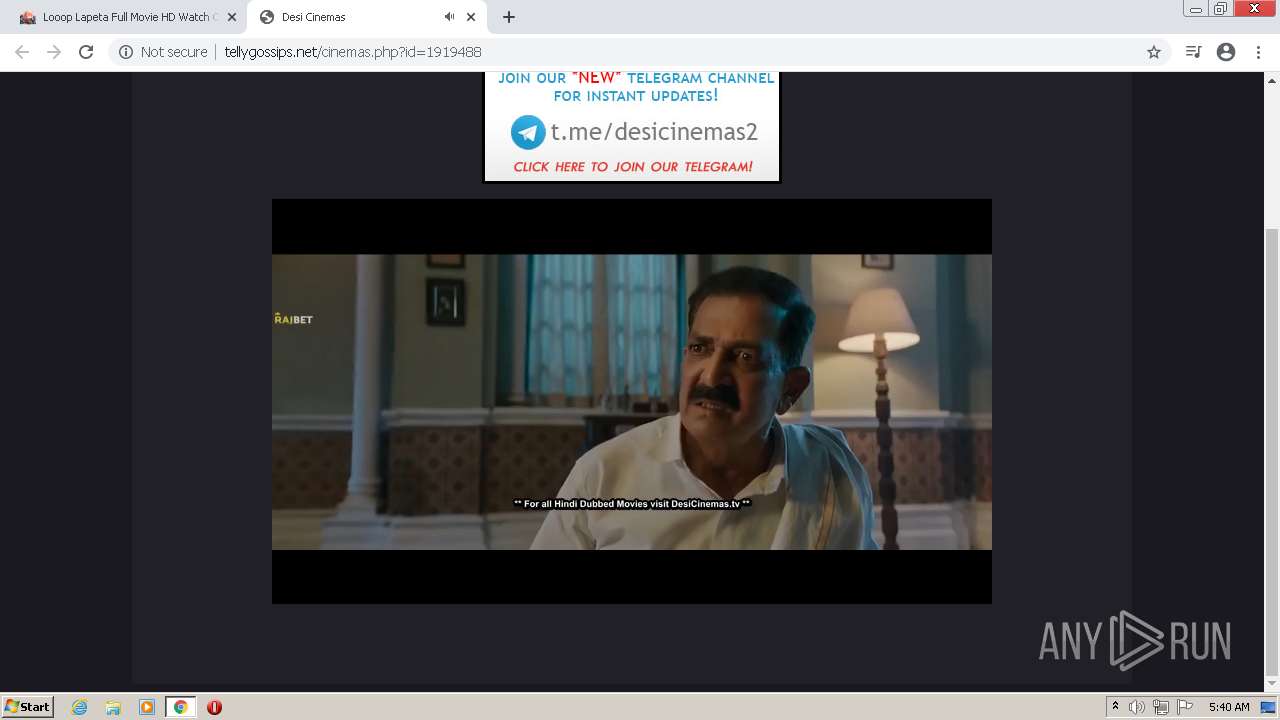The width and height of the screenshot is (1280, 720).
Task: Select the Chrome taskbar button
Action: (x=180, y=707)
